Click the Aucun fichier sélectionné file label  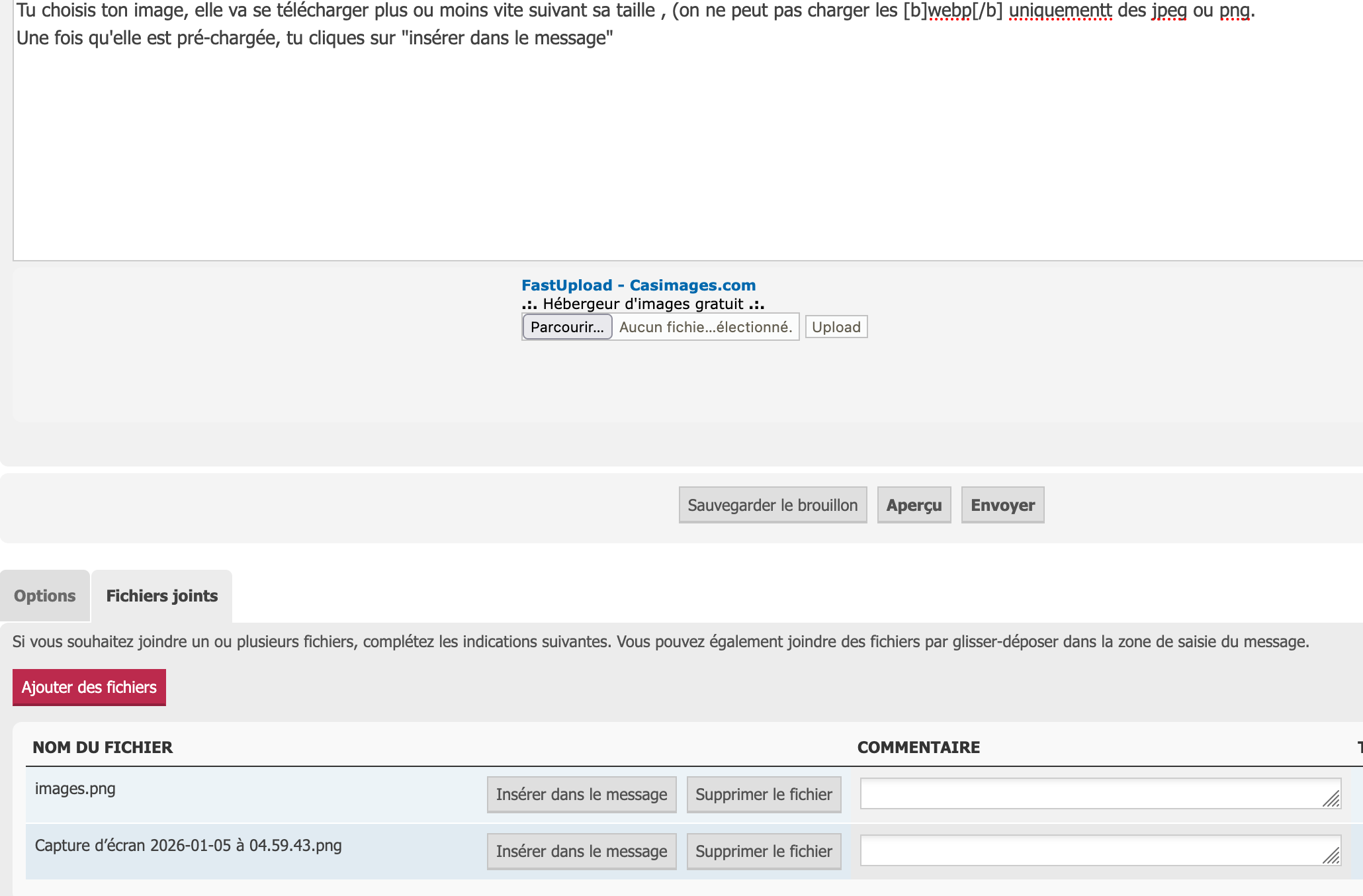coord(705,327)
